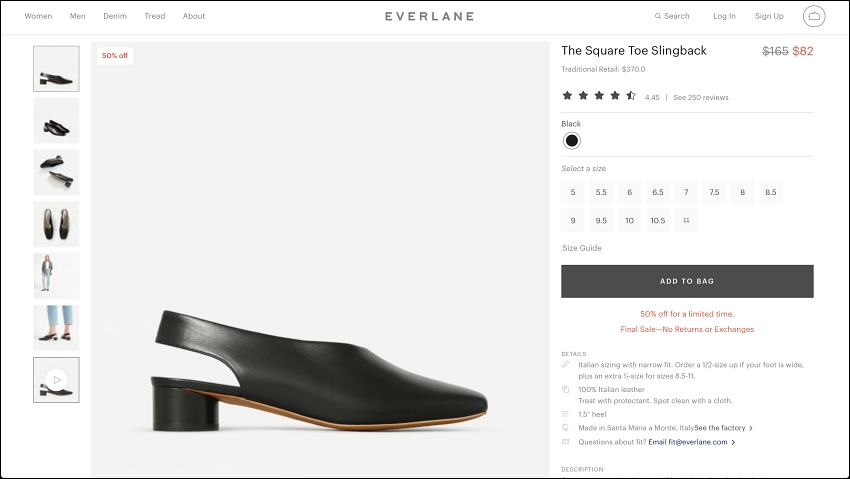The height and width of the screenshot is (479, 850).
Task: Choose size 7.5
Action: click(x=714, y=192)
